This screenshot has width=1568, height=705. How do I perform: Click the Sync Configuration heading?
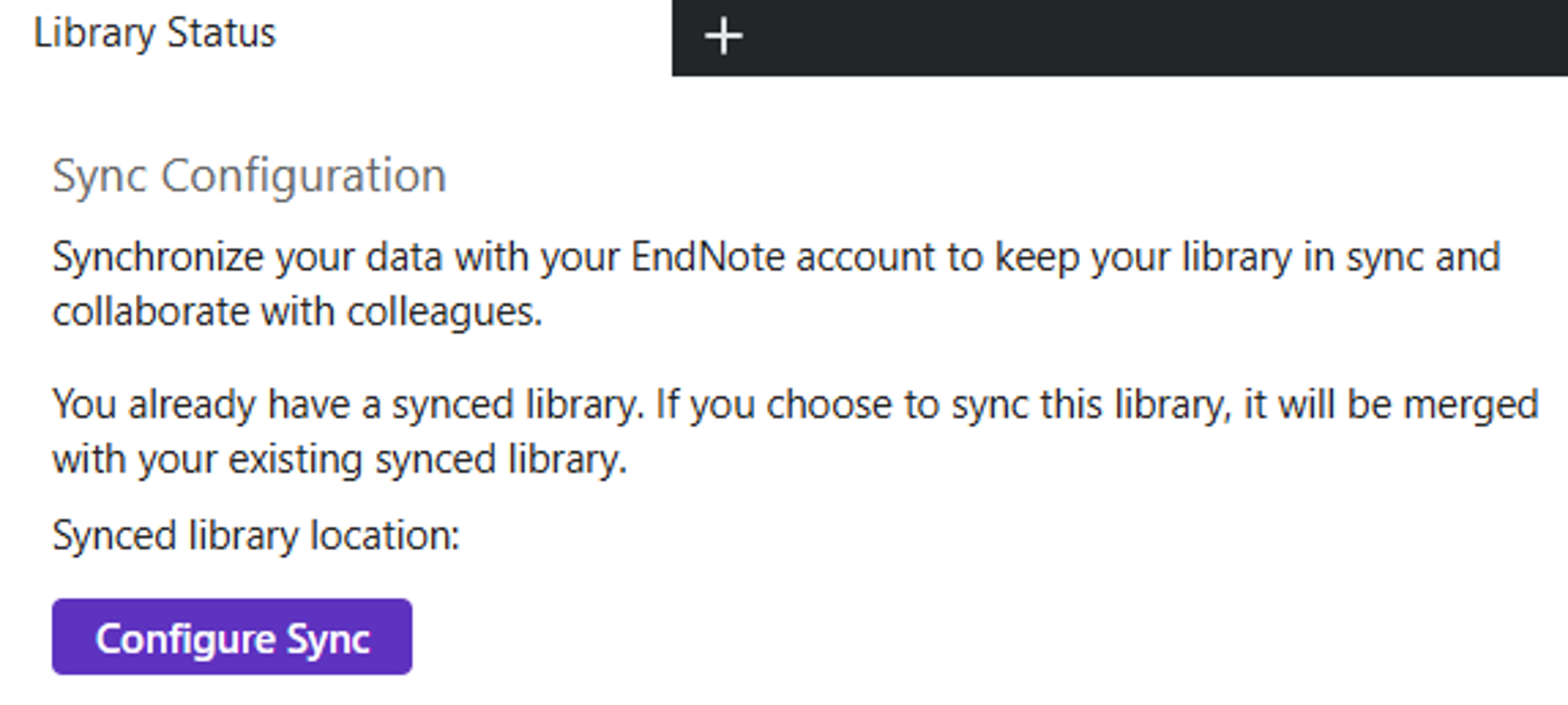point(249,176)
